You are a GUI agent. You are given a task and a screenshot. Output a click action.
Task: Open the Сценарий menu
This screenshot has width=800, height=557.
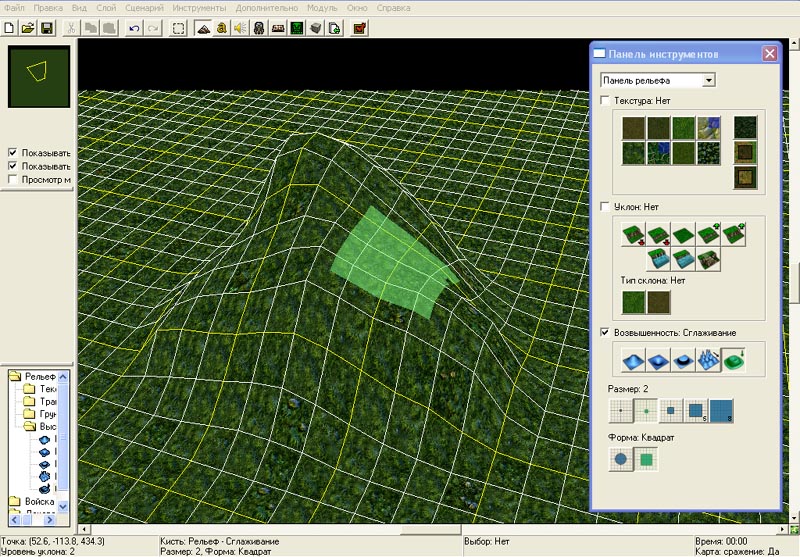(145, 7)
